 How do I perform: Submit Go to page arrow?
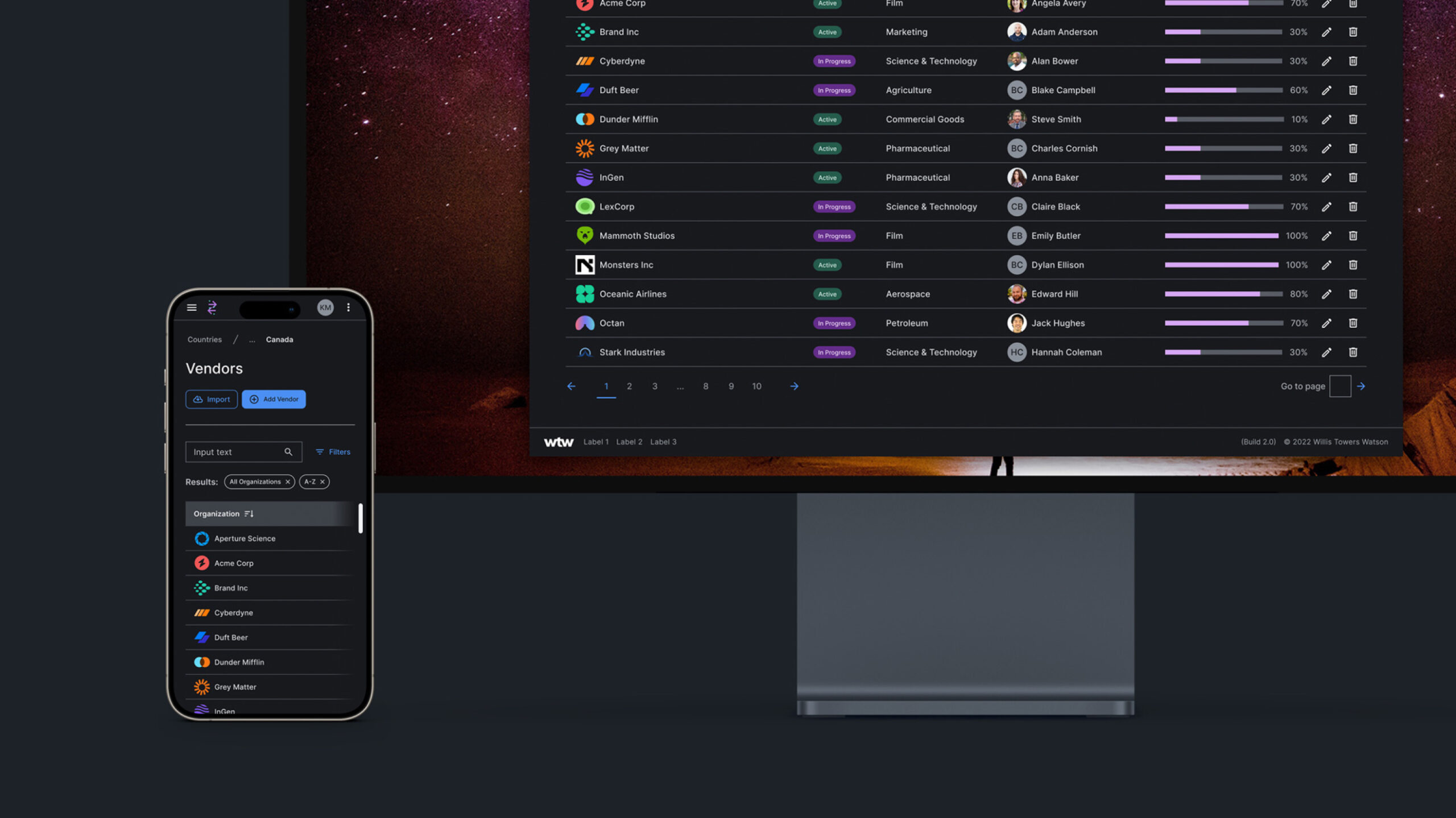1361,386
